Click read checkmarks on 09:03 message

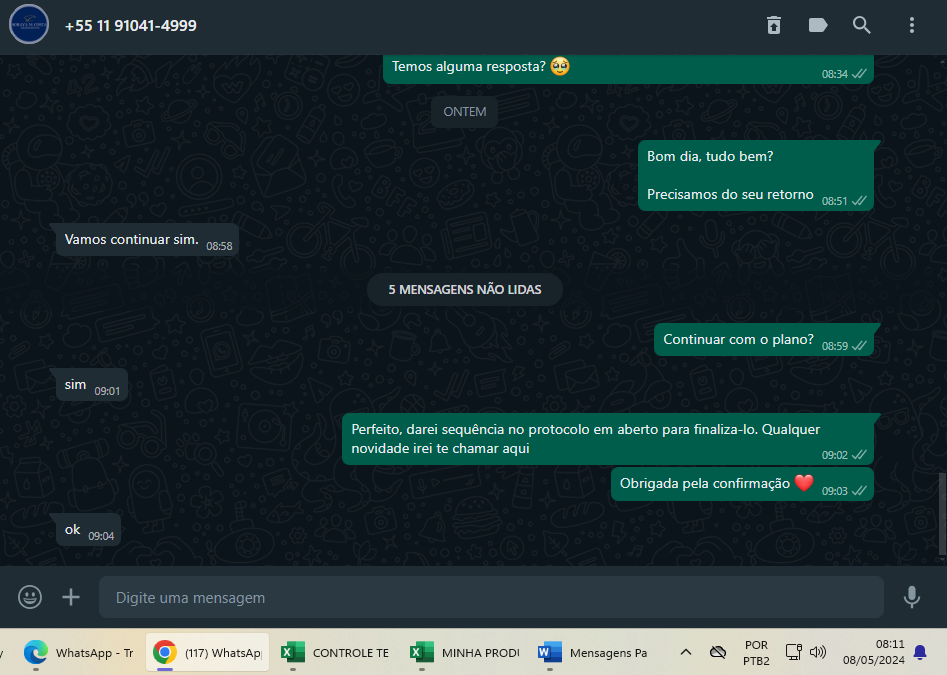[x=859, y=491]
